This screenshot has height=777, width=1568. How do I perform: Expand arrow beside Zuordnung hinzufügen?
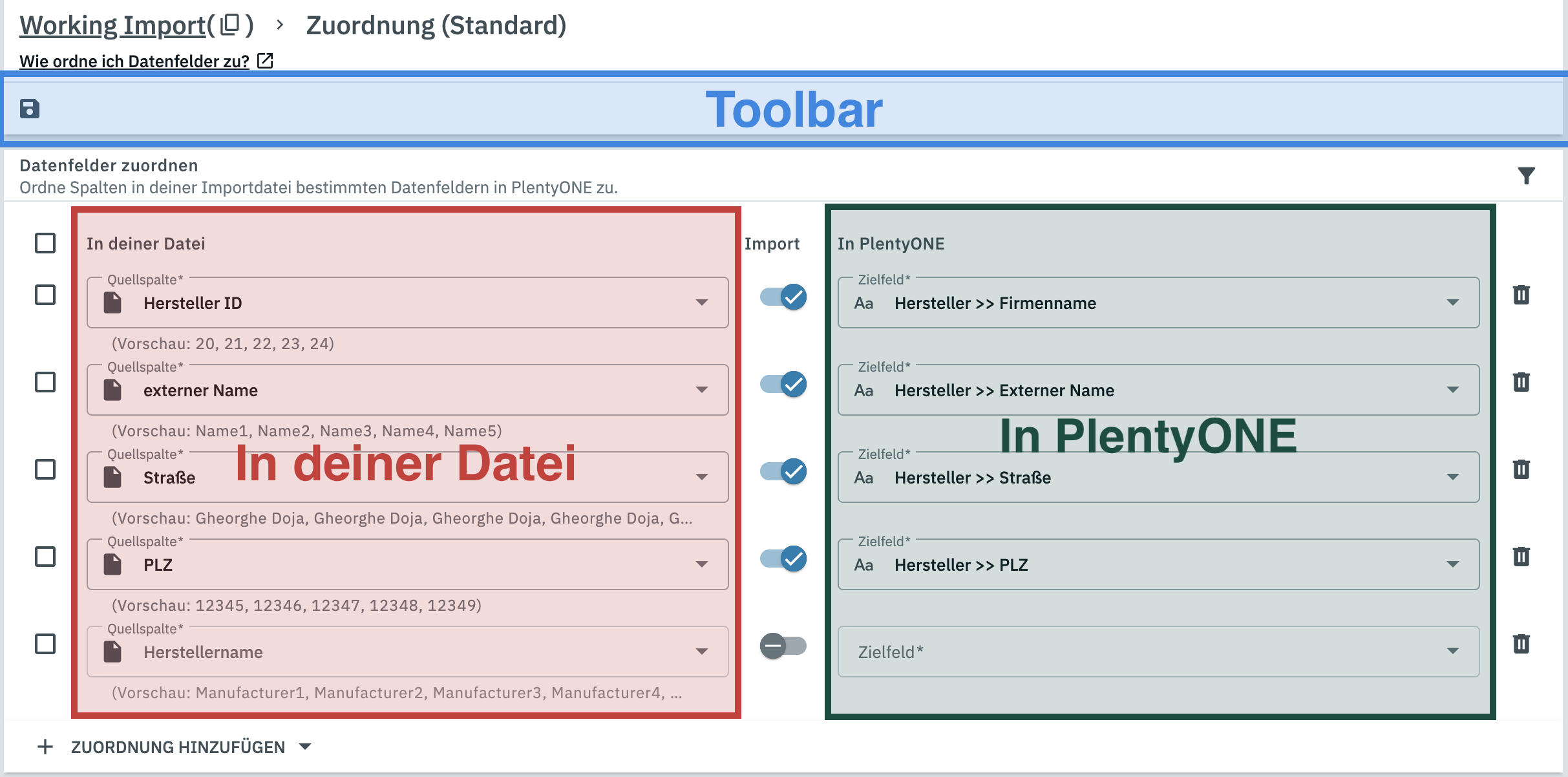[x=305, y=747]
